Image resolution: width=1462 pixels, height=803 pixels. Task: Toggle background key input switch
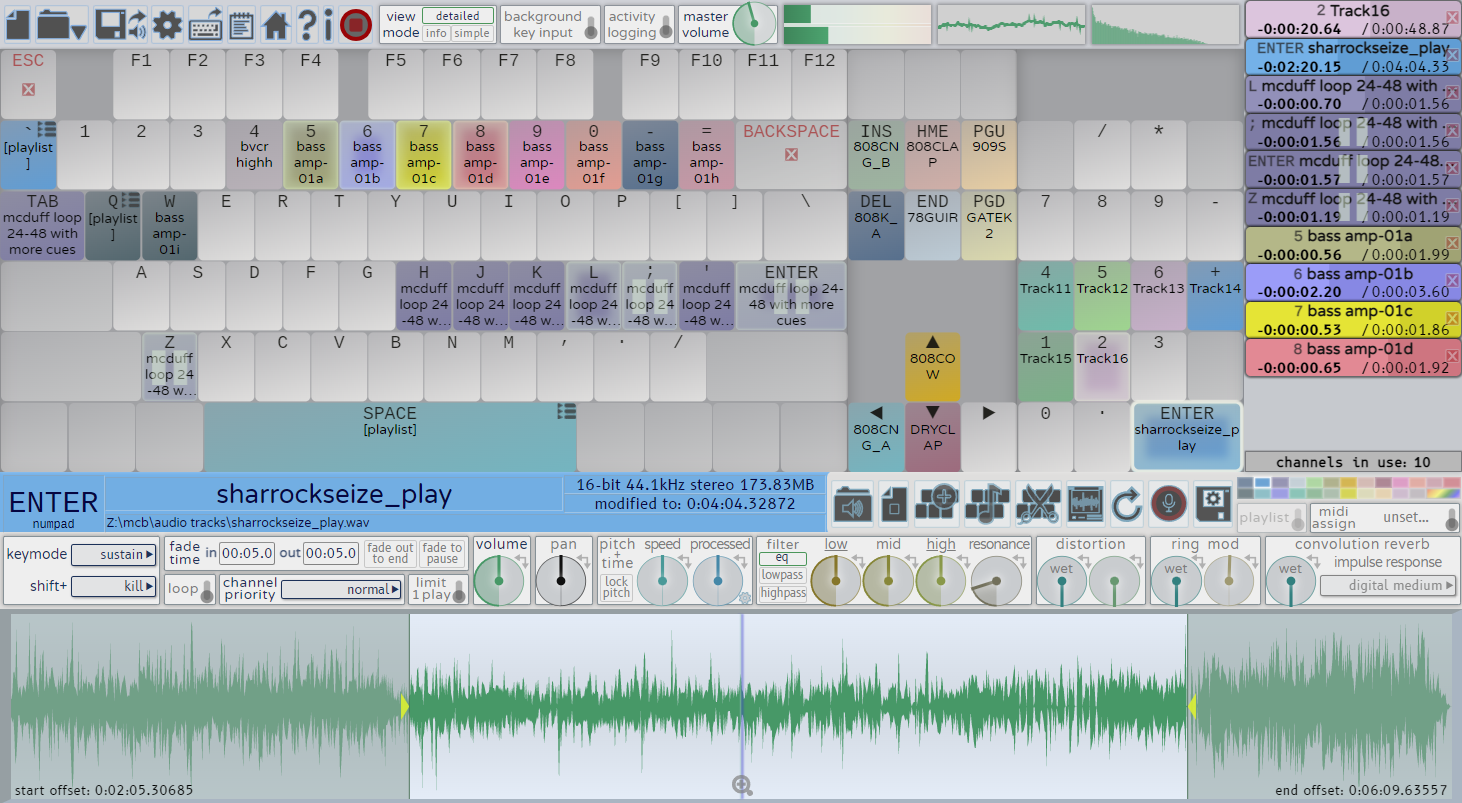click(x=591, y=29)
